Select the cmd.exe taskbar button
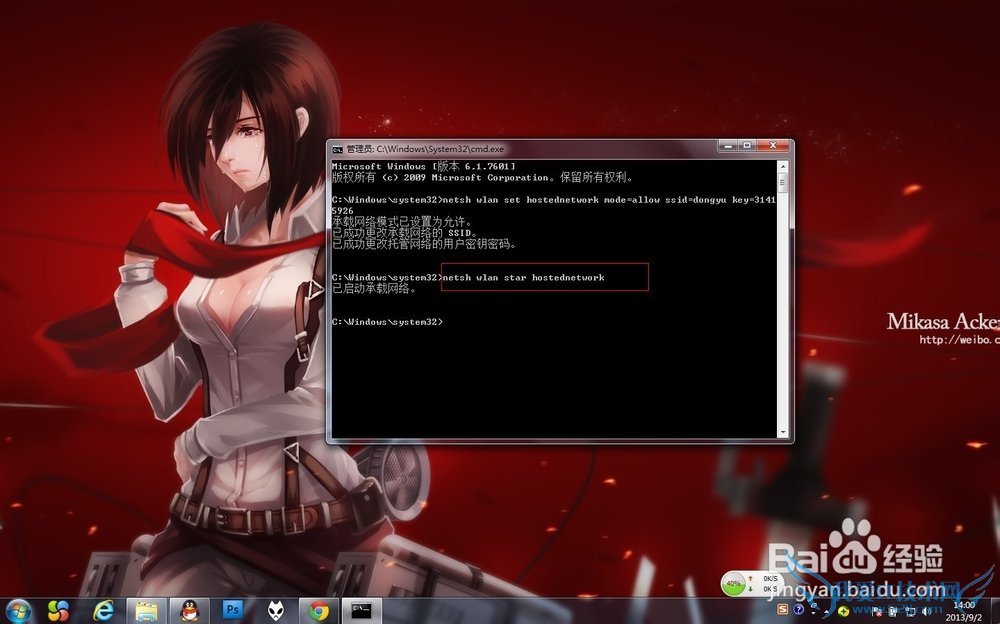The height and width of the screenshot is (624, 1000). click(362, 611)
